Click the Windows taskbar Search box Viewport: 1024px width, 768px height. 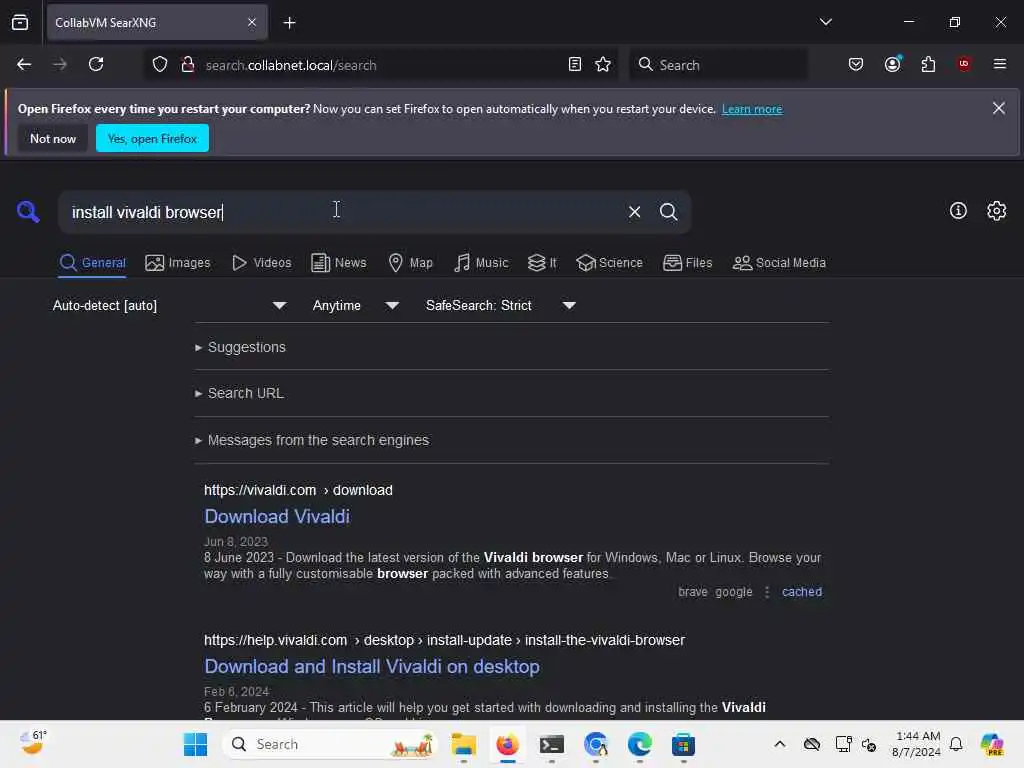330,744
